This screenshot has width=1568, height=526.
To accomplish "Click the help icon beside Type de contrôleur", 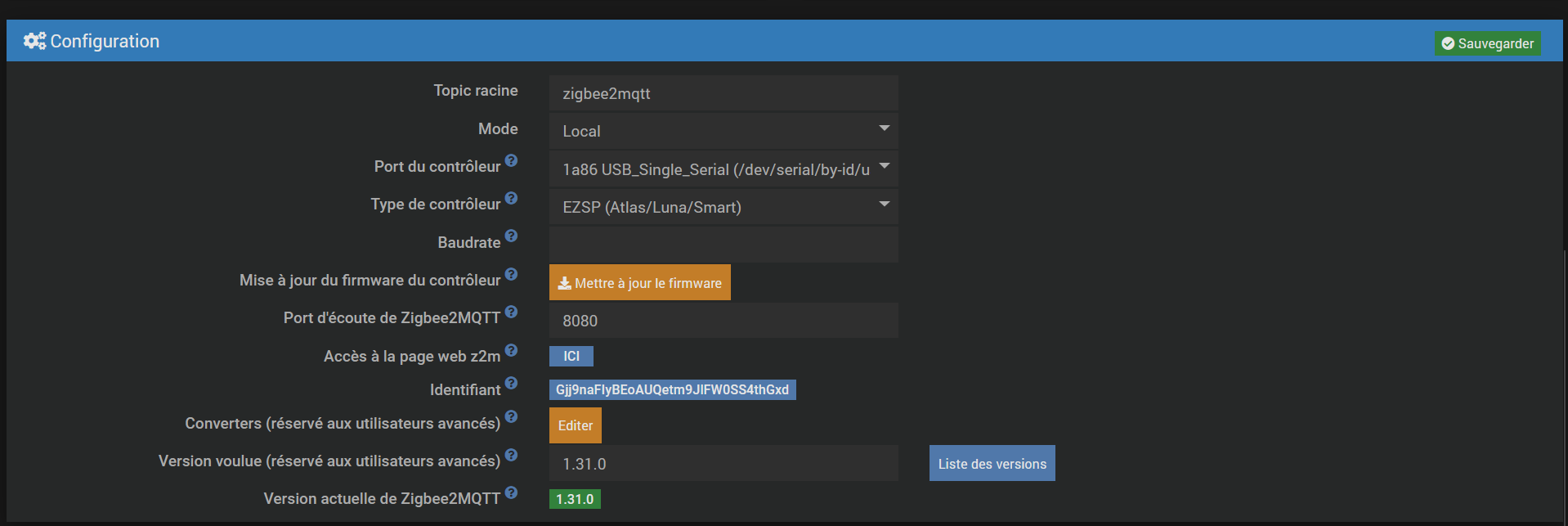I will click(511, 198).
